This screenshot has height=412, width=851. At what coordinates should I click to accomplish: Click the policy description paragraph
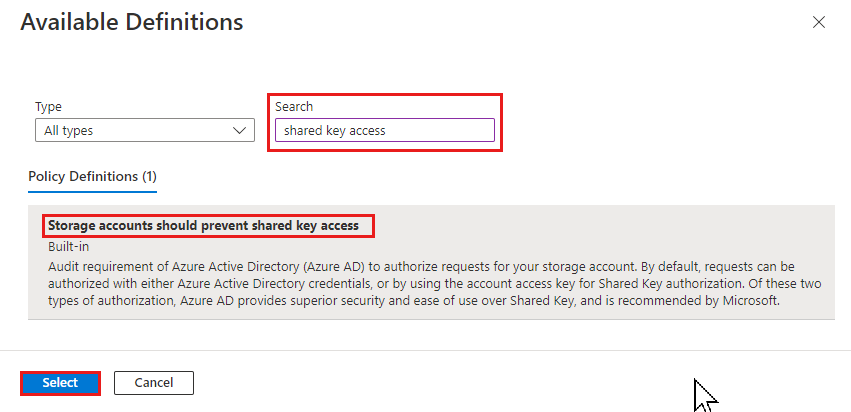(x=434, y=284)
